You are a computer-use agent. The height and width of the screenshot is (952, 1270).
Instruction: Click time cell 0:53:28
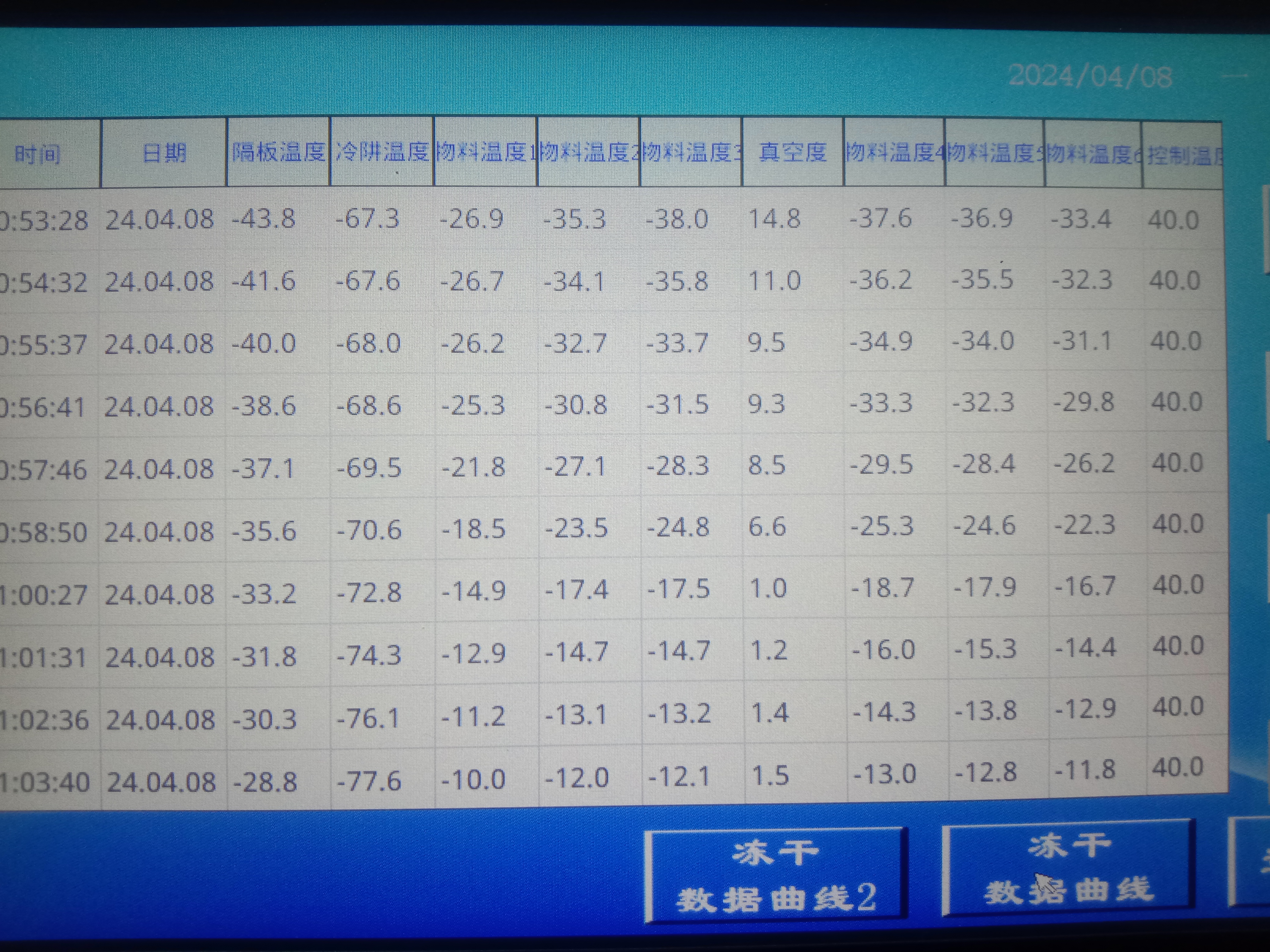click(44, 220)
